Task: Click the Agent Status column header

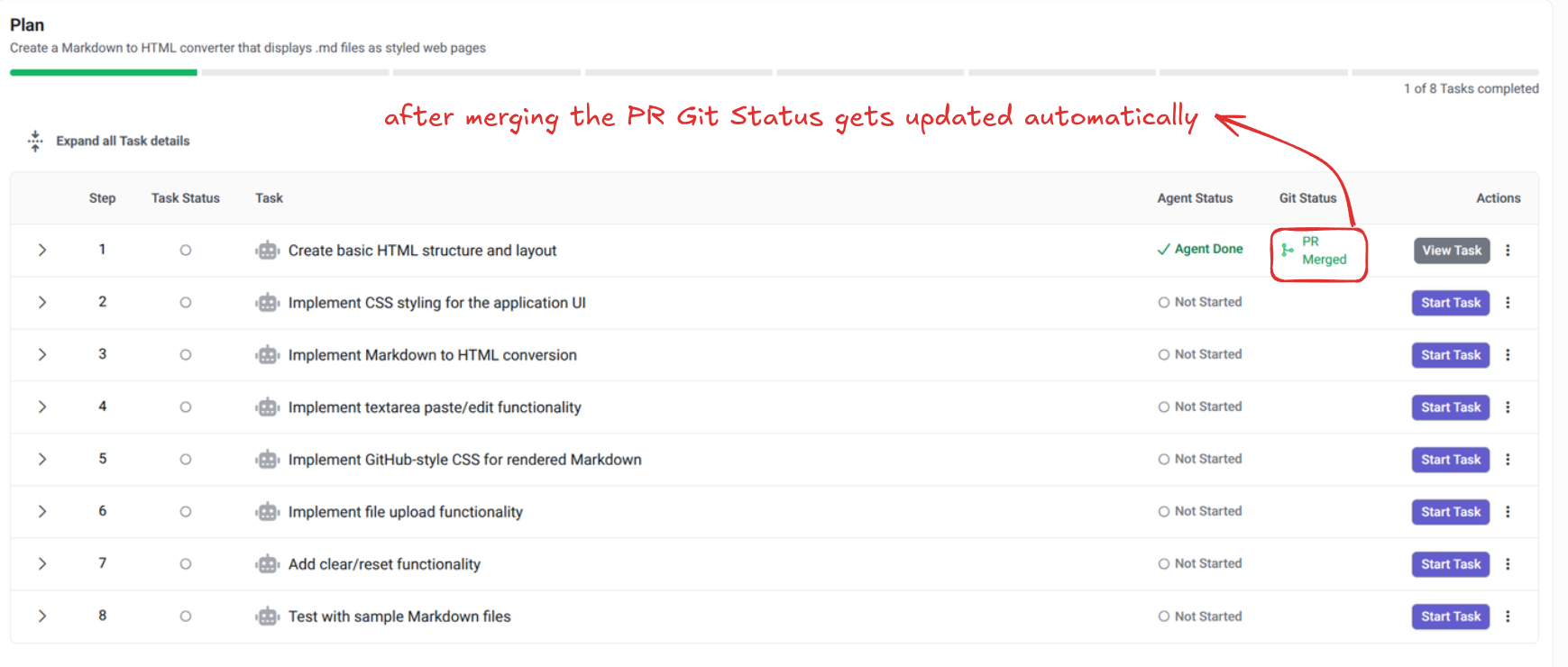Action: pos(1195,198)
